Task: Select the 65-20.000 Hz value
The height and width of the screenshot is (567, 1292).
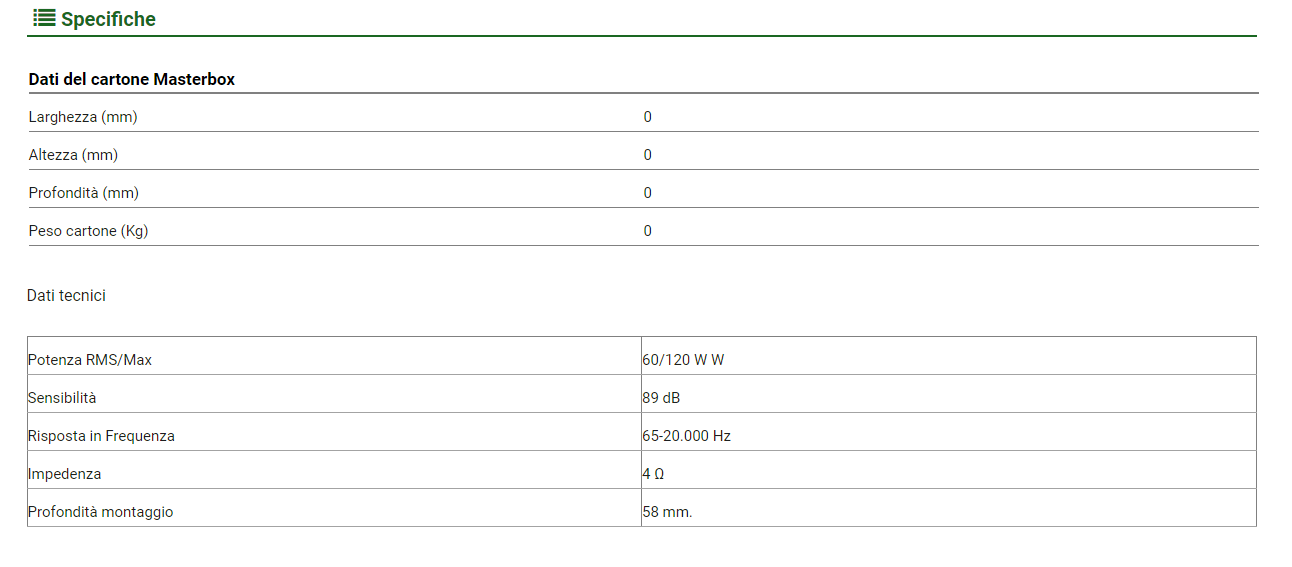Action: coord(686,436)
